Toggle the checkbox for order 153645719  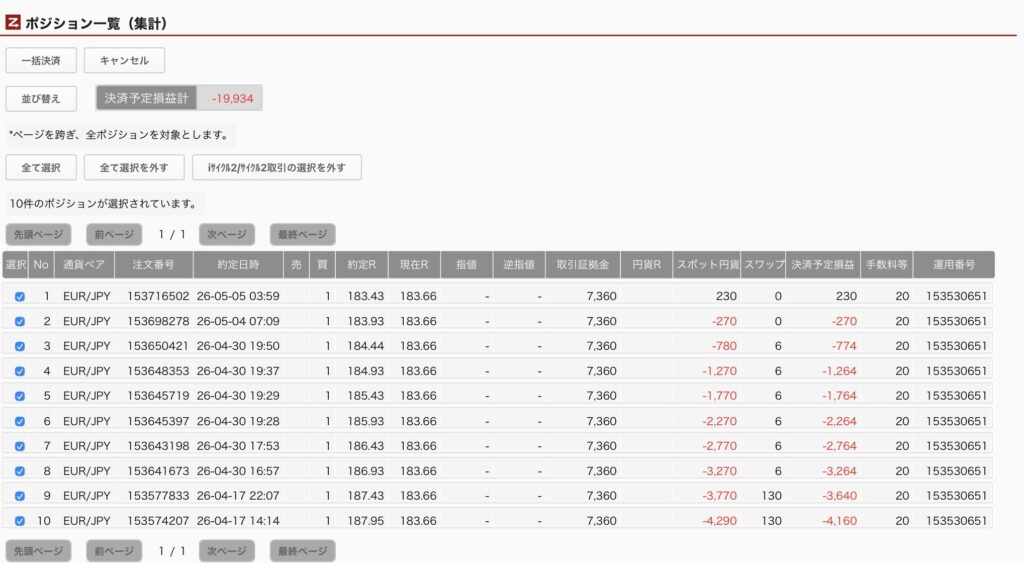pyautogui.click(x=20, y=396)
